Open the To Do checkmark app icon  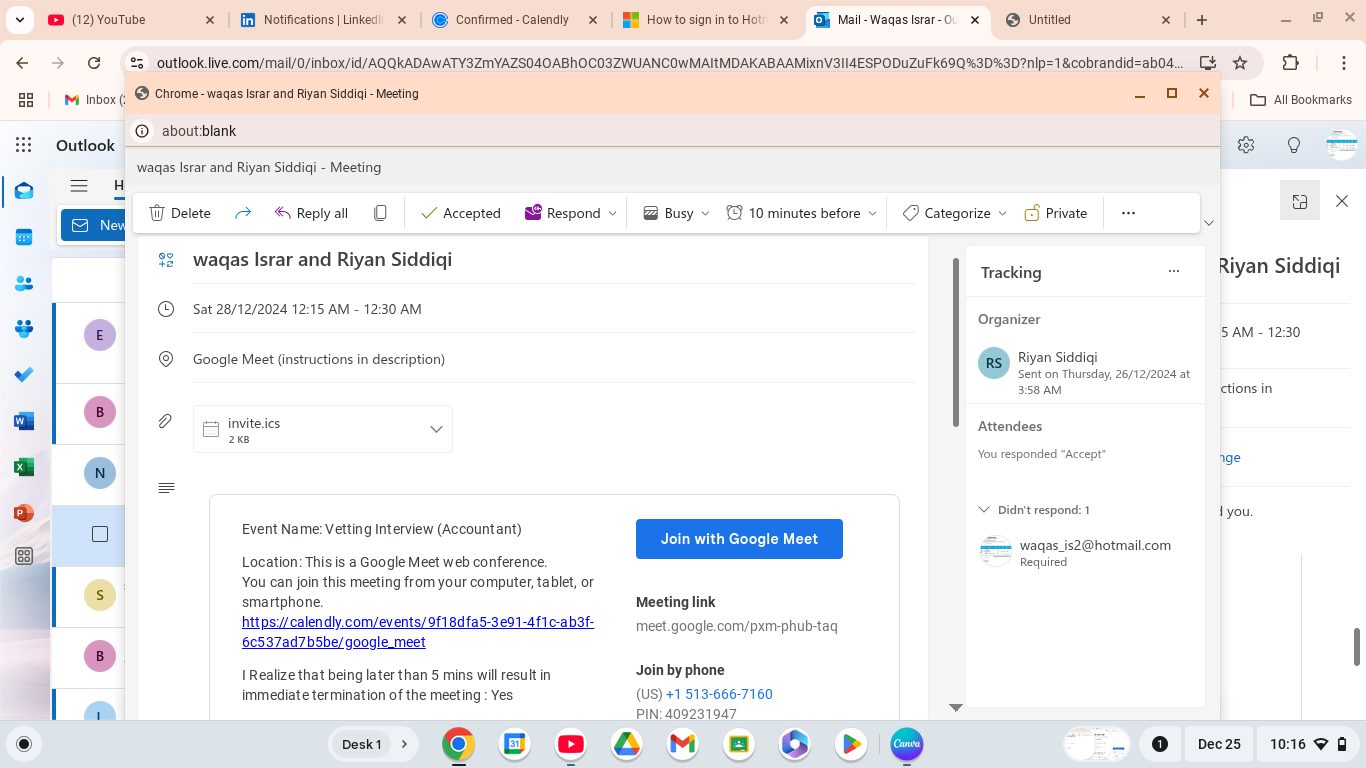[x=24, y=375]
